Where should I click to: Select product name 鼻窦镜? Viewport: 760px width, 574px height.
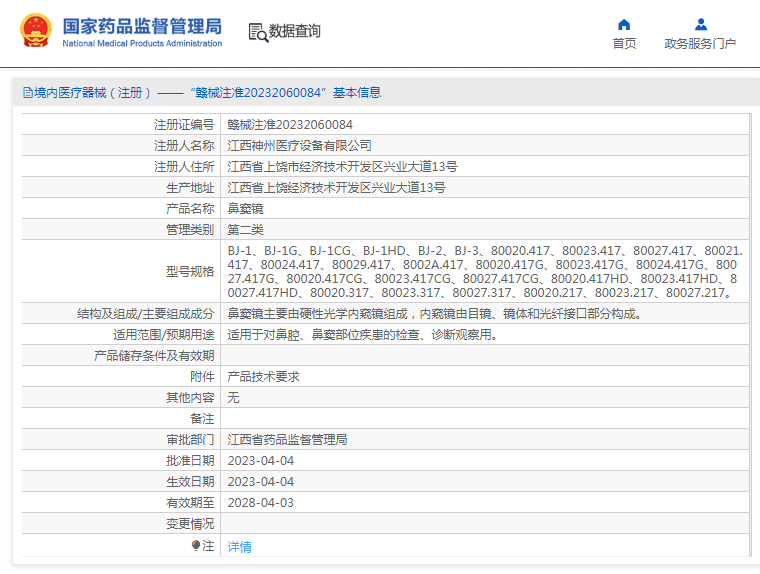coord(245,209)
